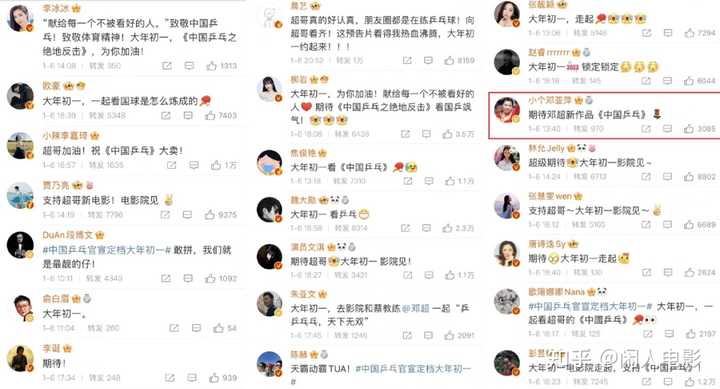Screen dimensions: 720x389
Task: Click the @邓超 mention link
Action: [415, 308]
